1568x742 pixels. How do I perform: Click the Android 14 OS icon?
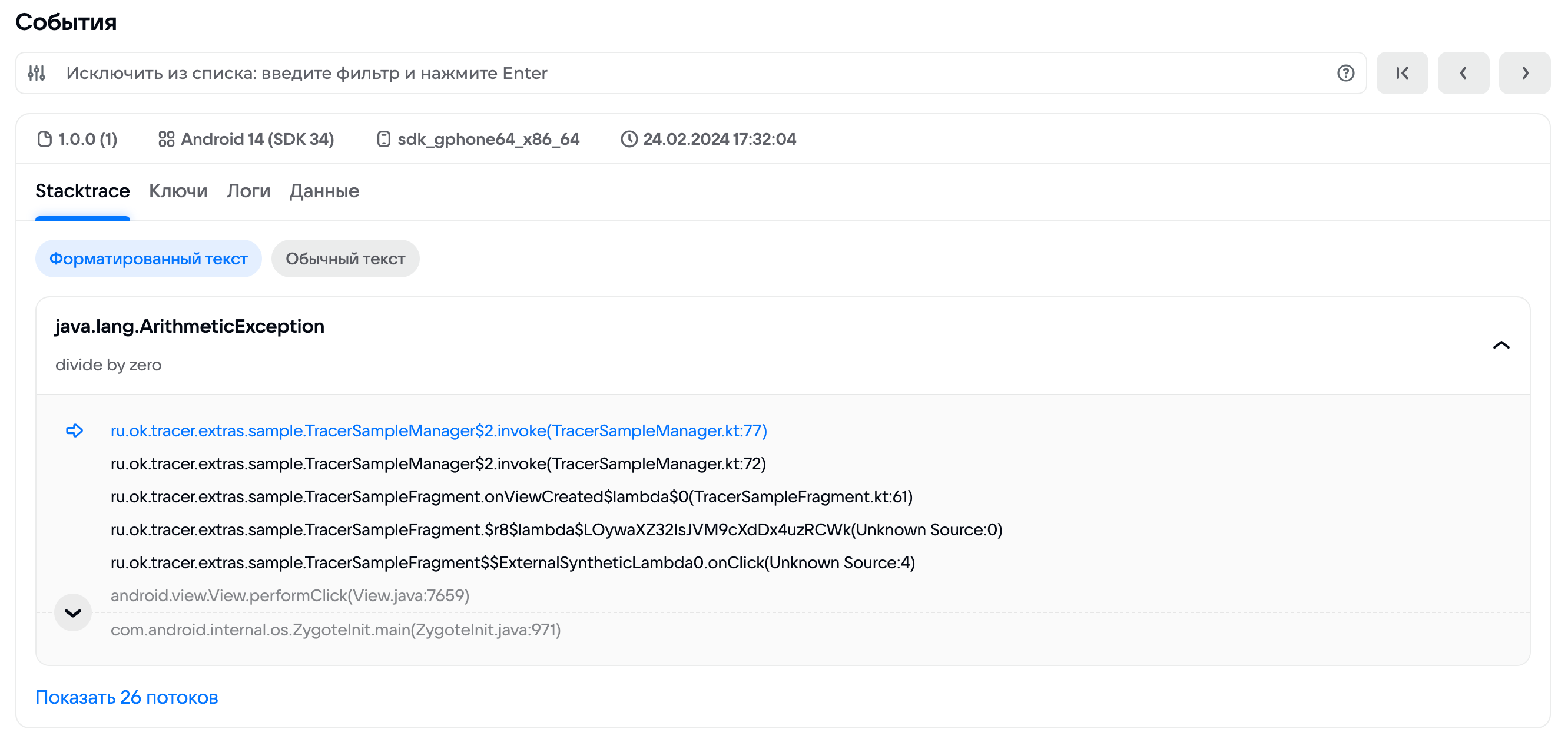pyautogui.click(x=166, y=140)
